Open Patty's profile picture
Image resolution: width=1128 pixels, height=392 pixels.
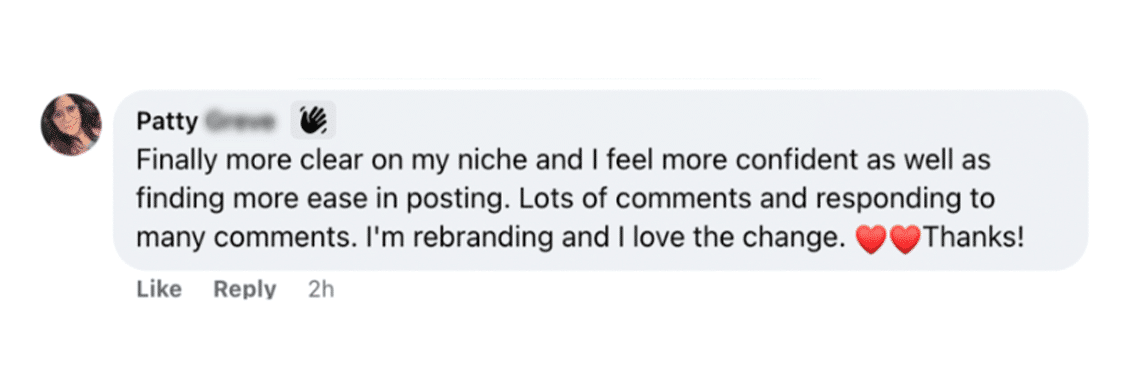[71, 124]
